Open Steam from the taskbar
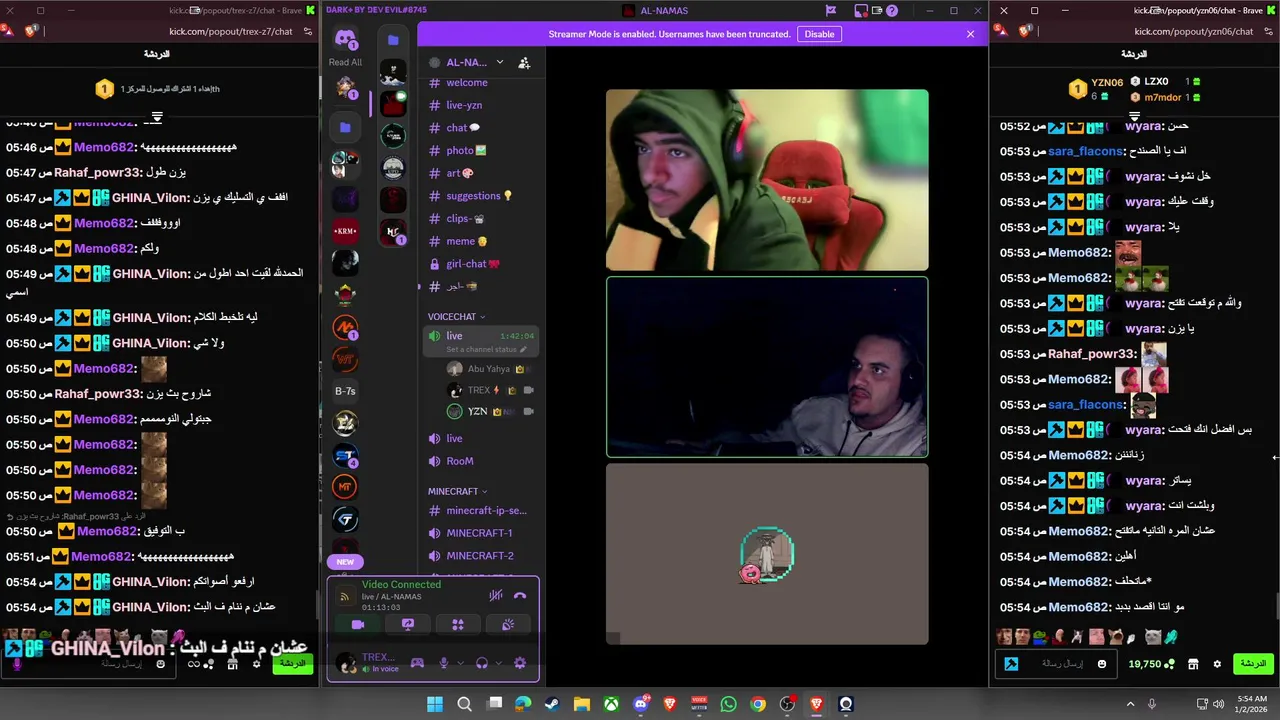Viewport: 1280px width, 720px height. [x=552, y=704]
